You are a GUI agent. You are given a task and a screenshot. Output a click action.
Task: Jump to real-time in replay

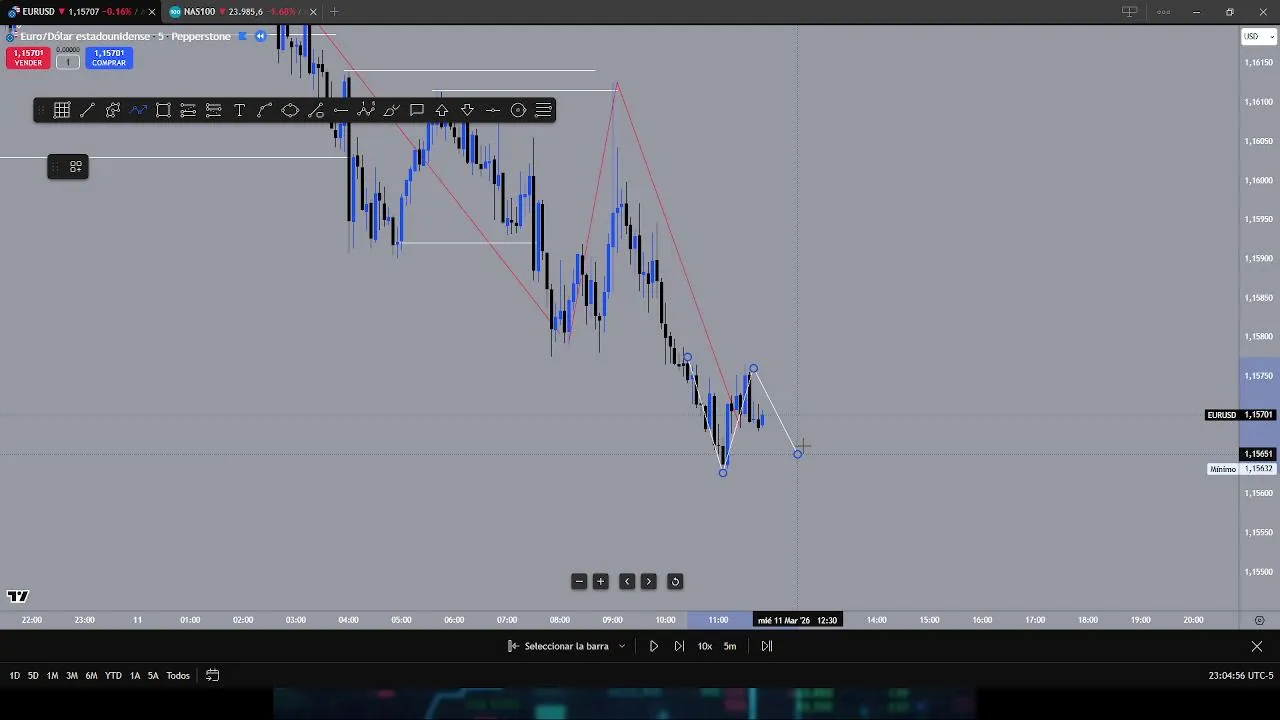coord(767,646)
